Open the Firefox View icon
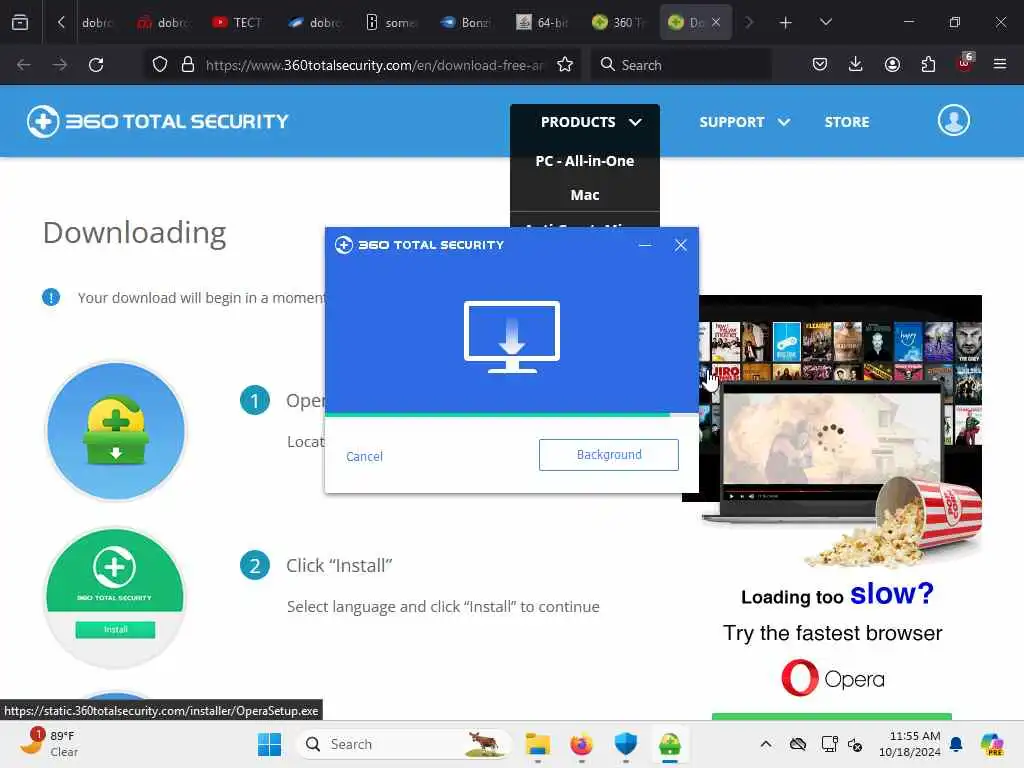This screenshot has height=768, width=1024. tap(20, 22)
